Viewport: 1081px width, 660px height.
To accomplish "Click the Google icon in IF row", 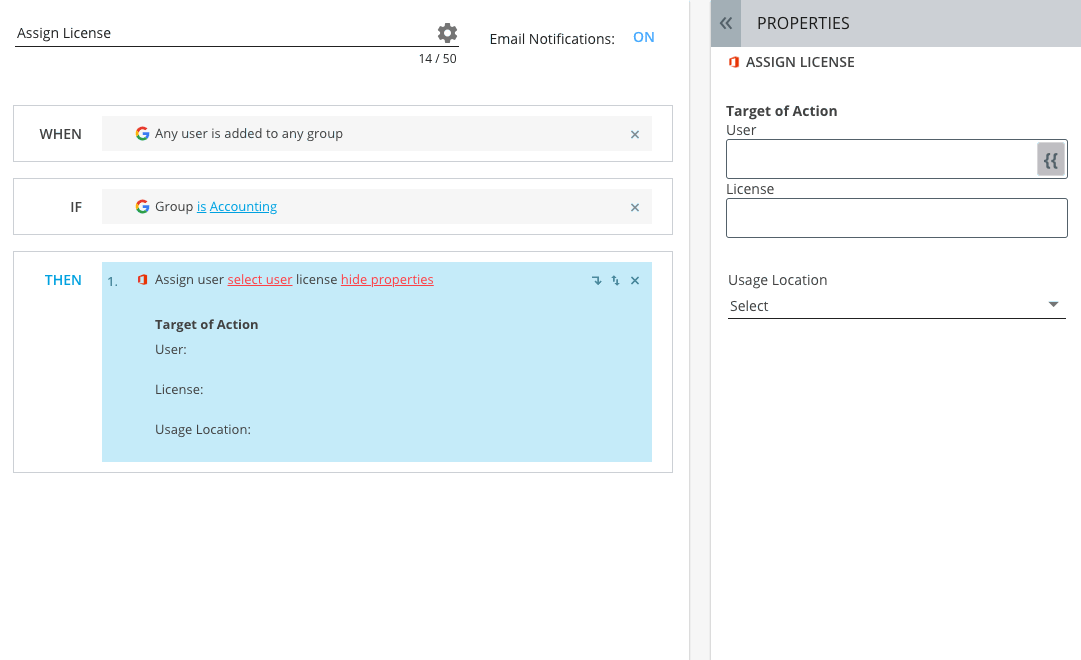I will 142,207.
